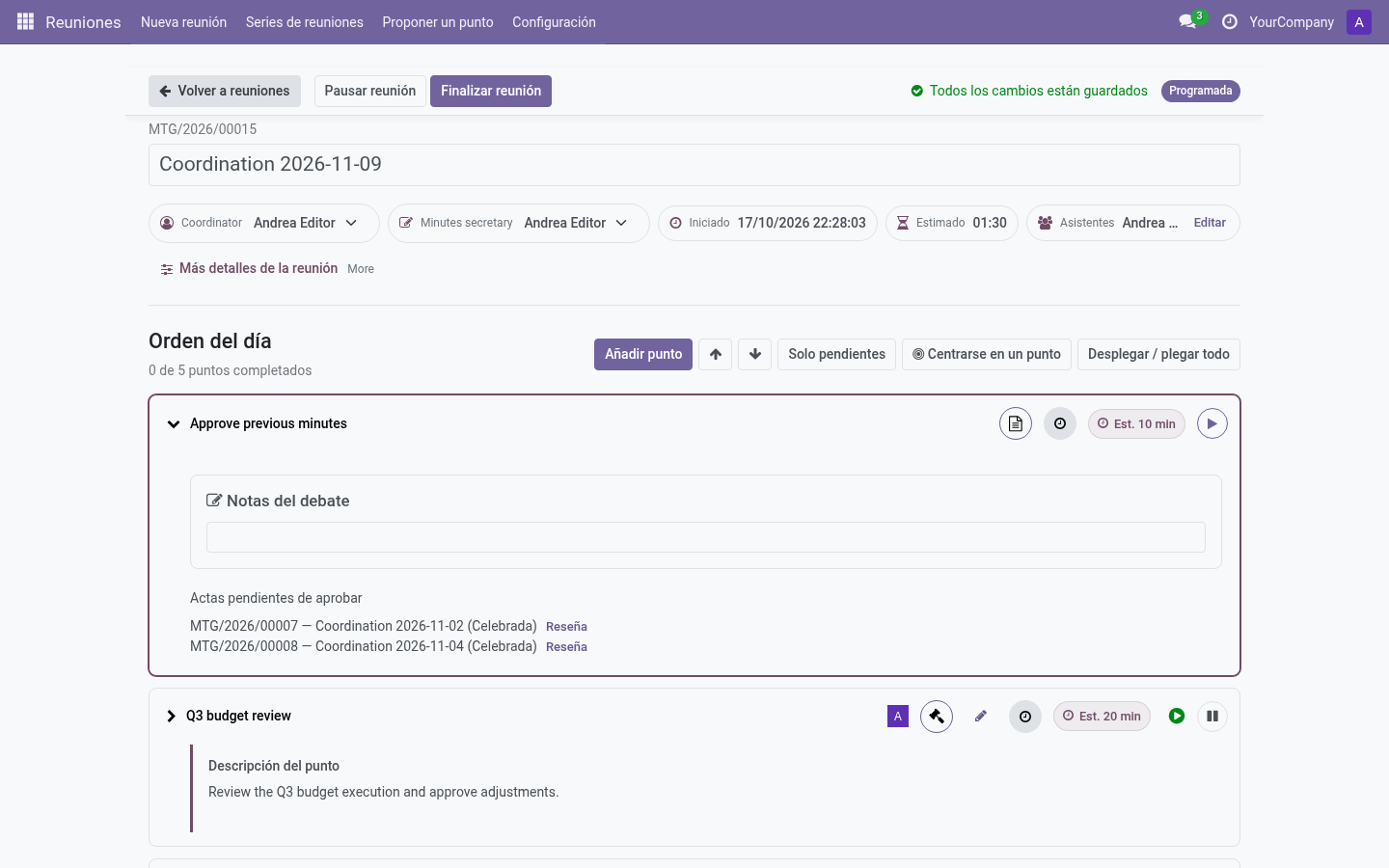
Task: Click the gavel decision icon on Q3 budget review
Action: 937,717
